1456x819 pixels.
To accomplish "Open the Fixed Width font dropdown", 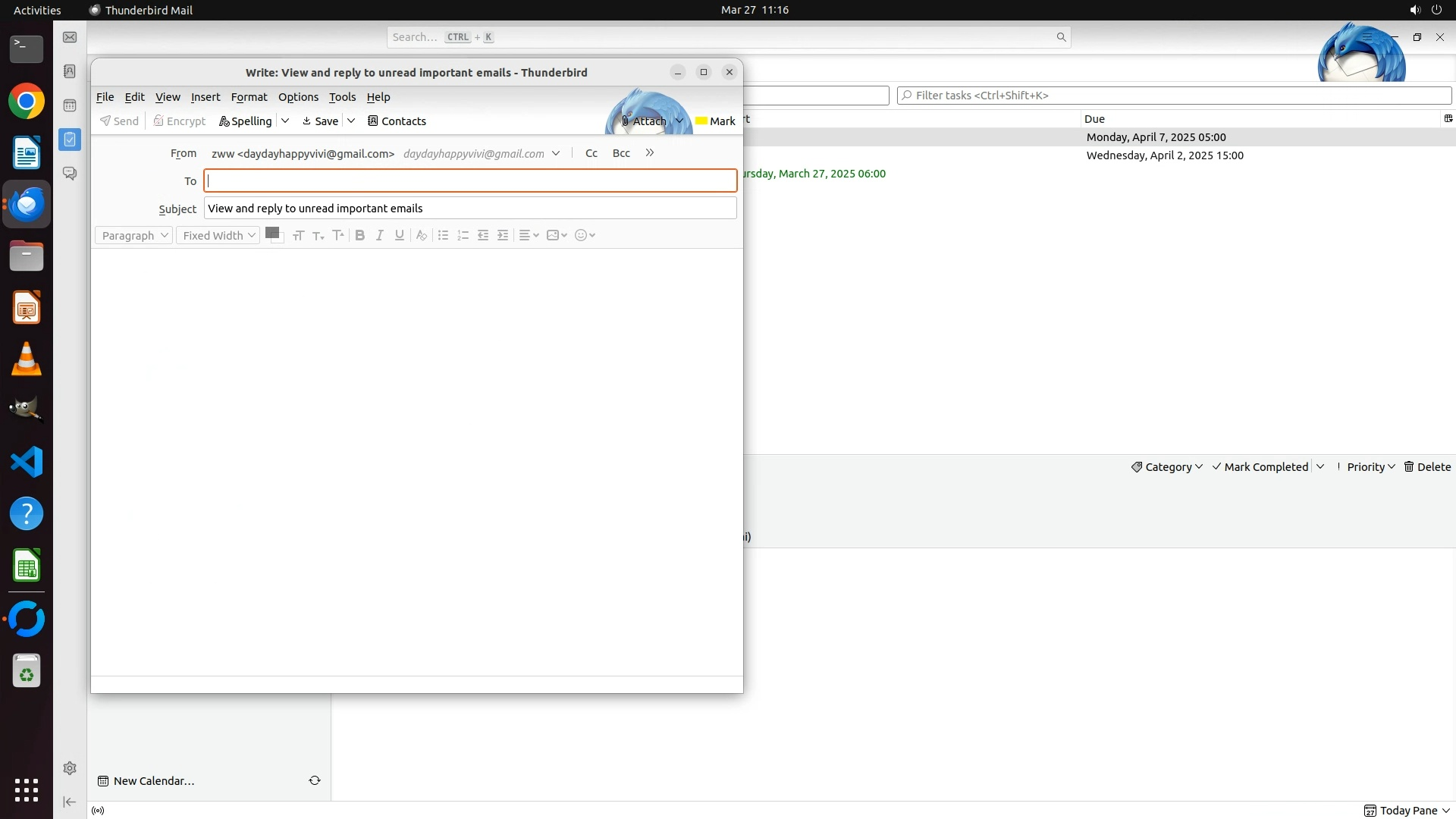I will coord(218,235).
